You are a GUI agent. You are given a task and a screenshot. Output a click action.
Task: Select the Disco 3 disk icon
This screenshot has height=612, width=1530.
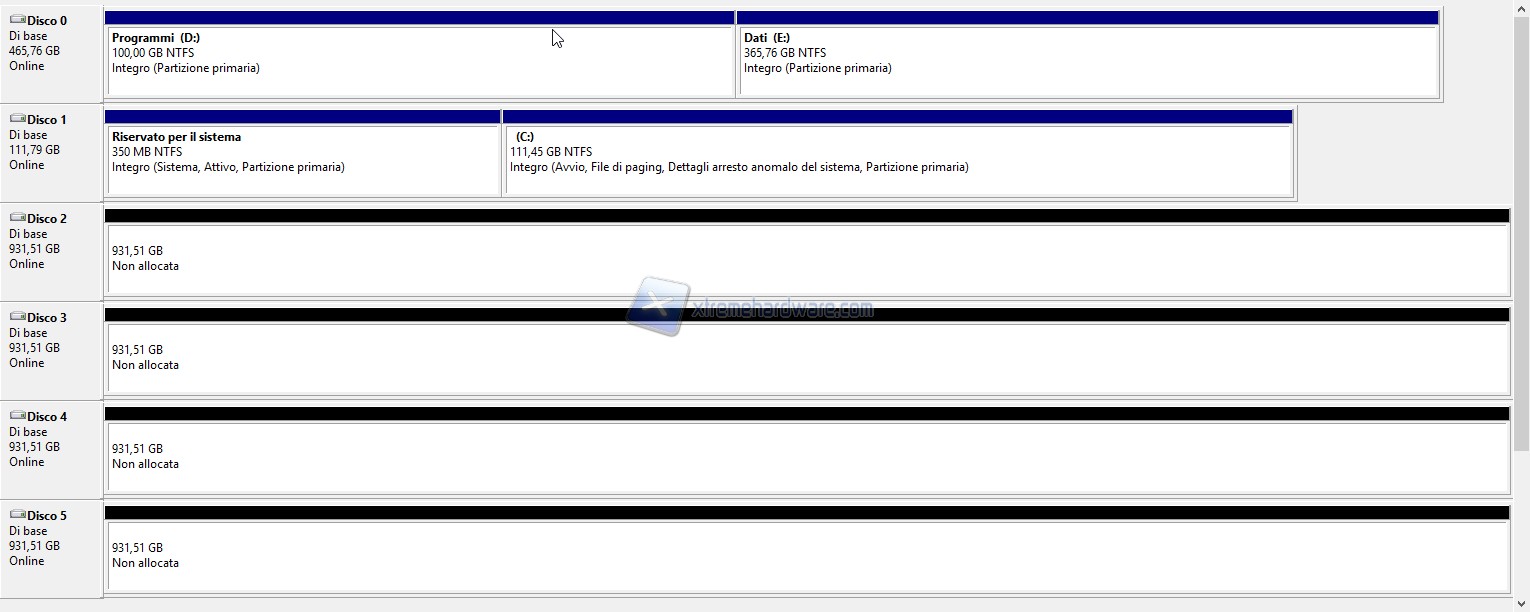pos(17,317)
